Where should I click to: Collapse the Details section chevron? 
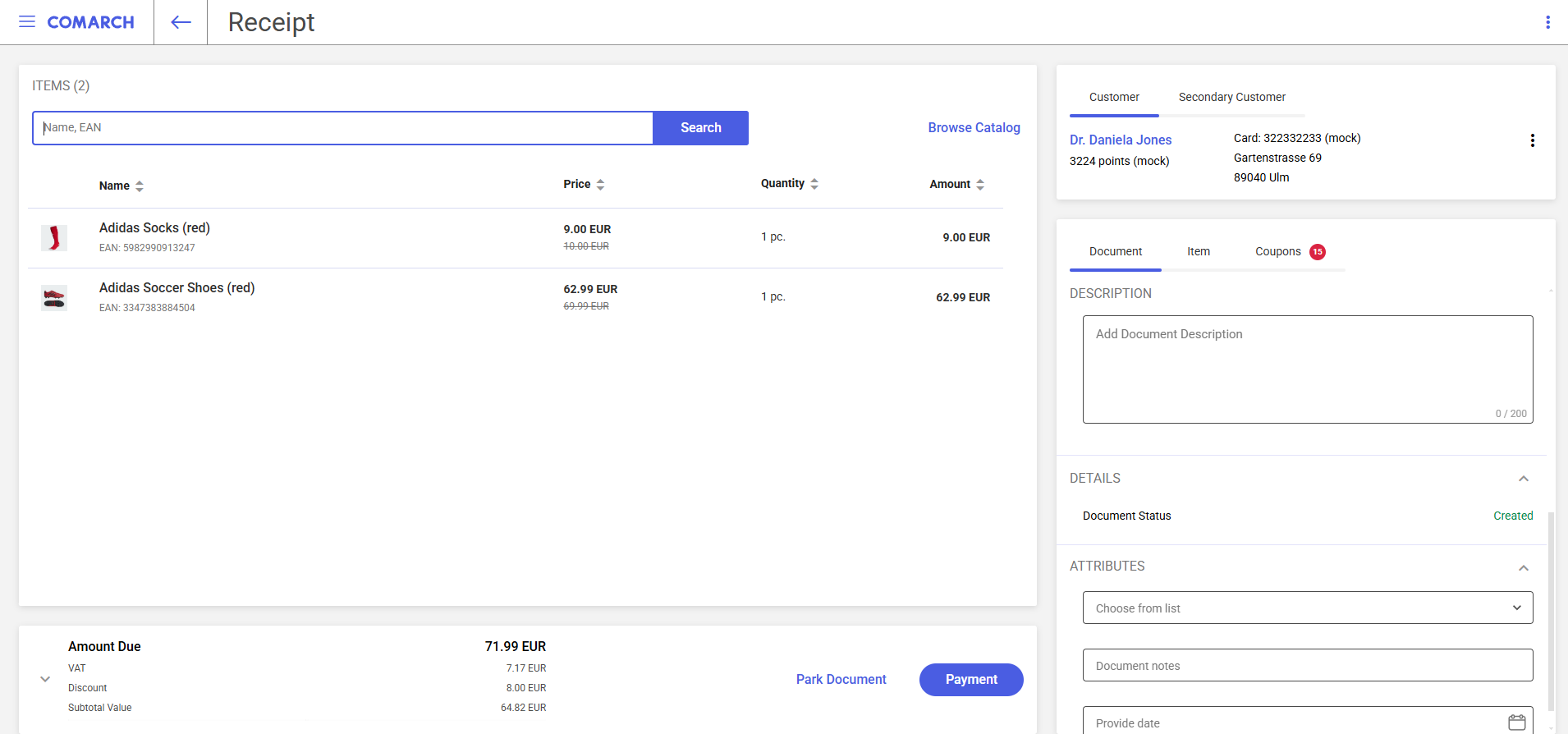pyautogui.click(x=1524, y=479)
